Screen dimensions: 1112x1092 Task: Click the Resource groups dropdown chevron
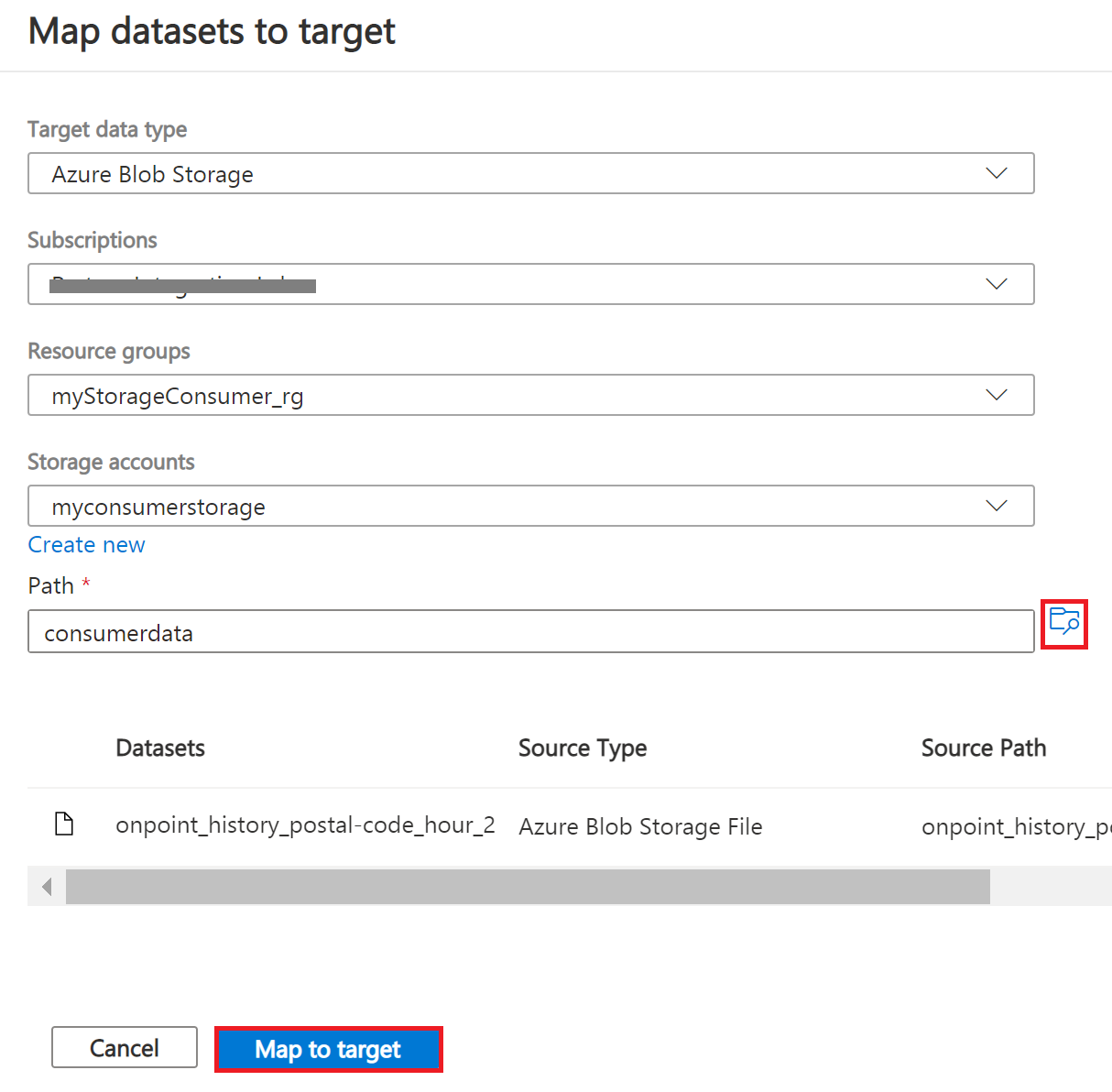996,395
